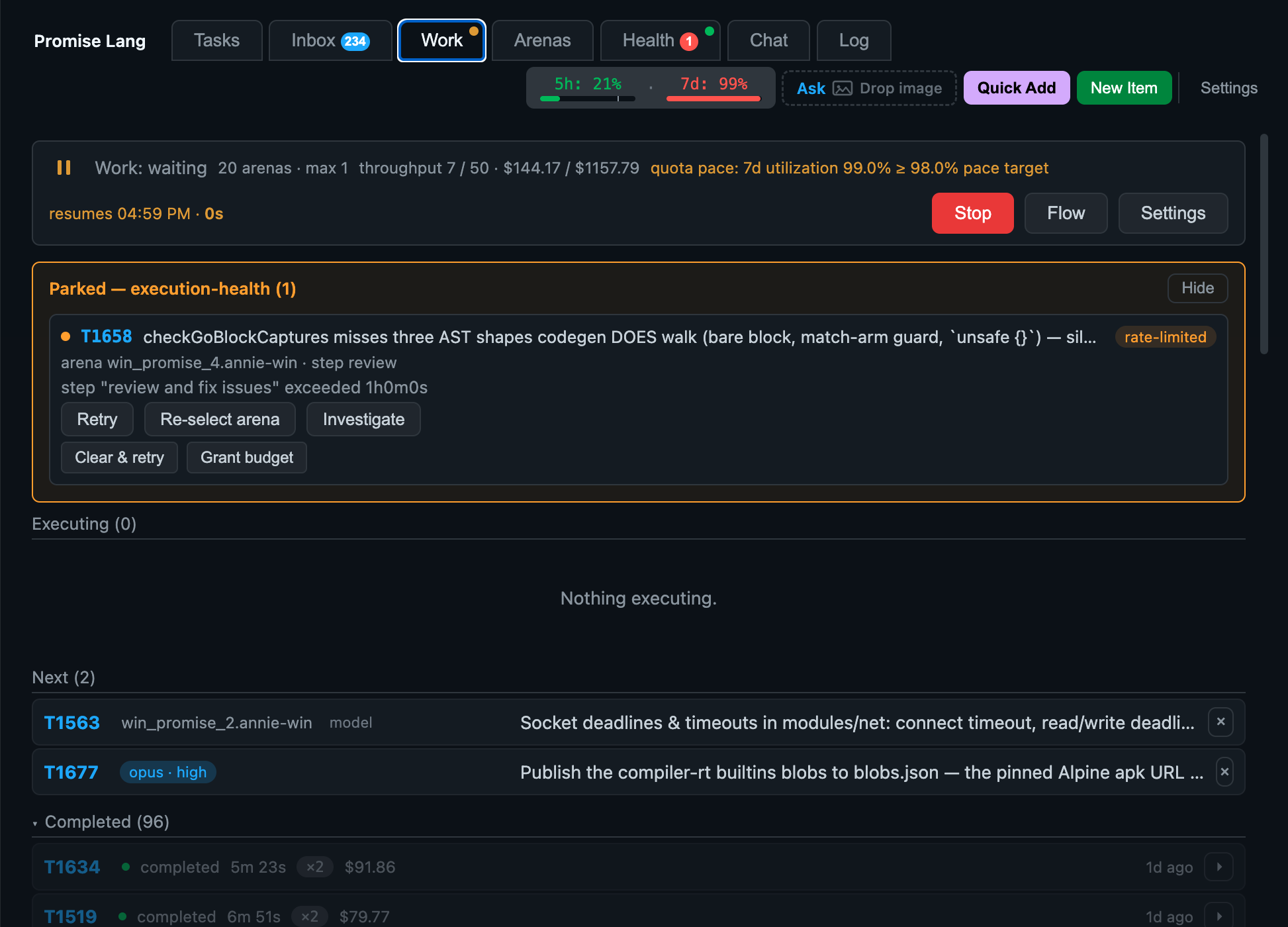
Task: Click the opus · high tag on T1677
Action: point(167,772)
